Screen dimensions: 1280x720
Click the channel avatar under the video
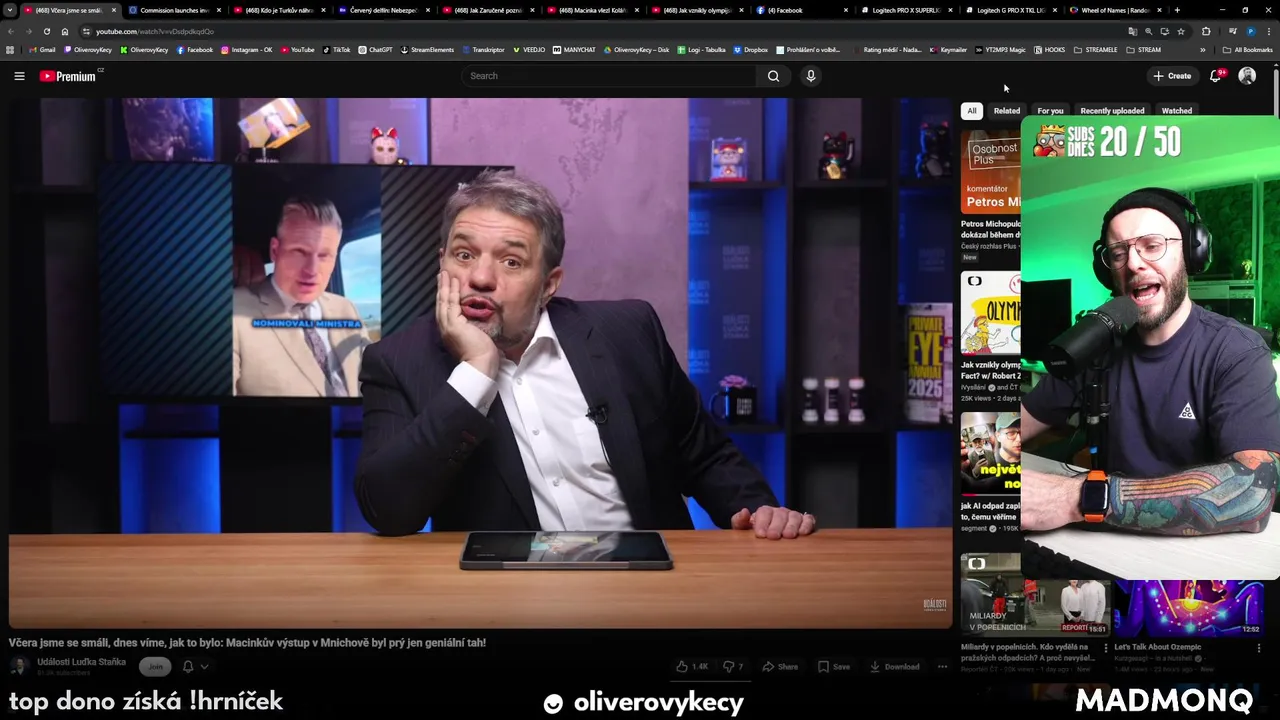click(19, 667)
